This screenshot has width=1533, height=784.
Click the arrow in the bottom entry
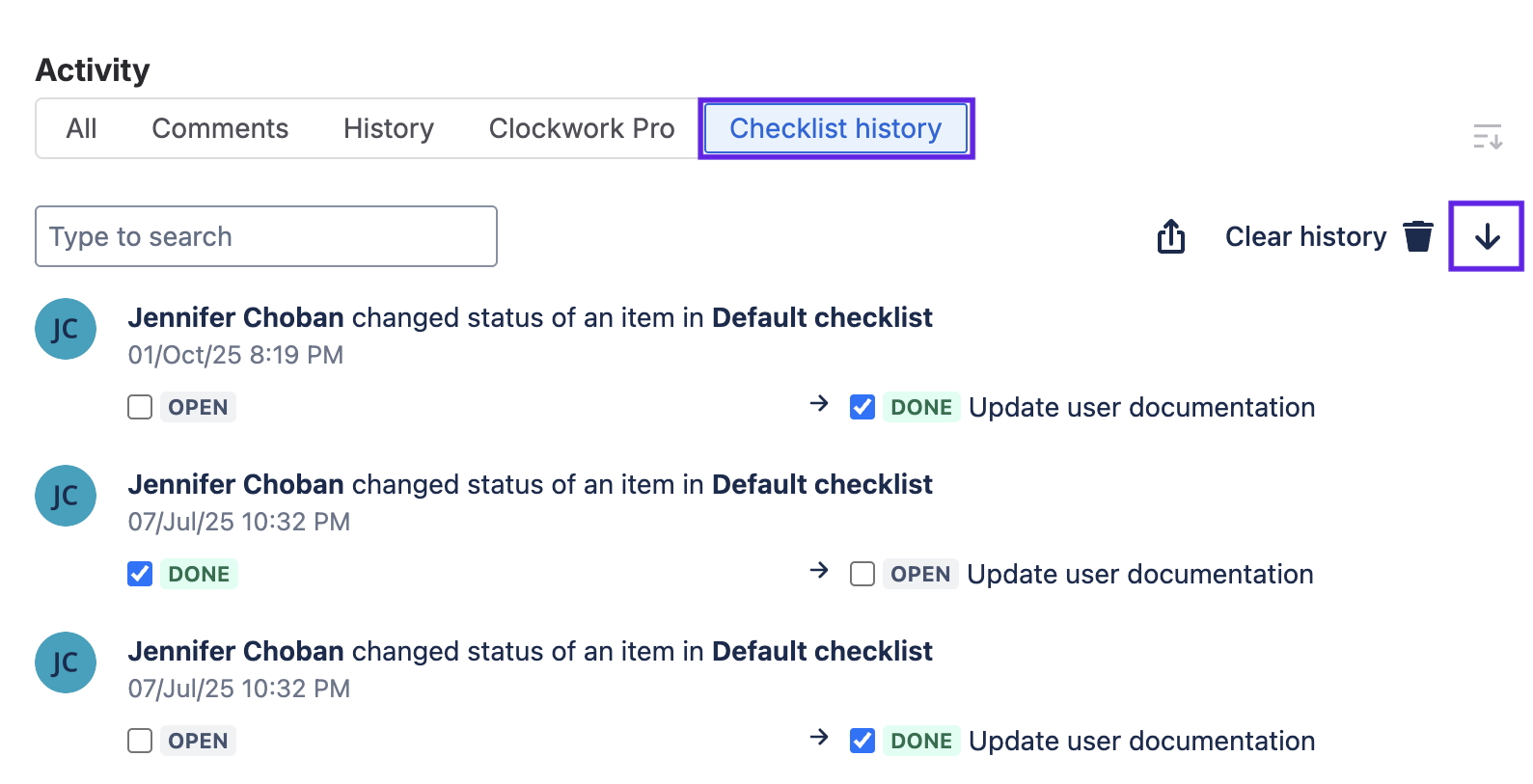pos(819,737)
